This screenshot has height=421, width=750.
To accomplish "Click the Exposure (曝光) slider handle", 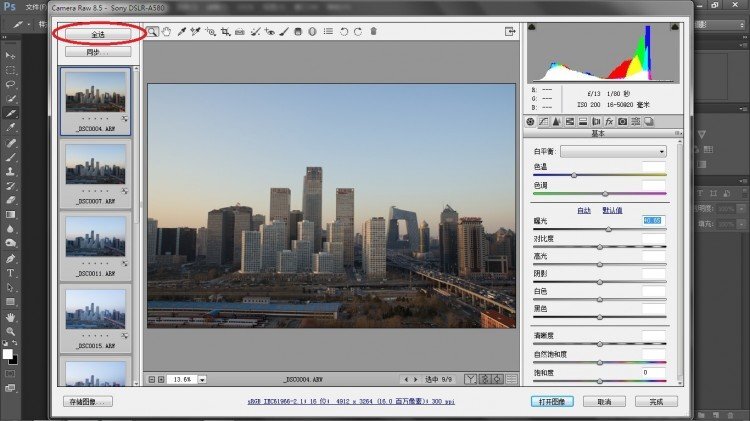I will (608, 229).
